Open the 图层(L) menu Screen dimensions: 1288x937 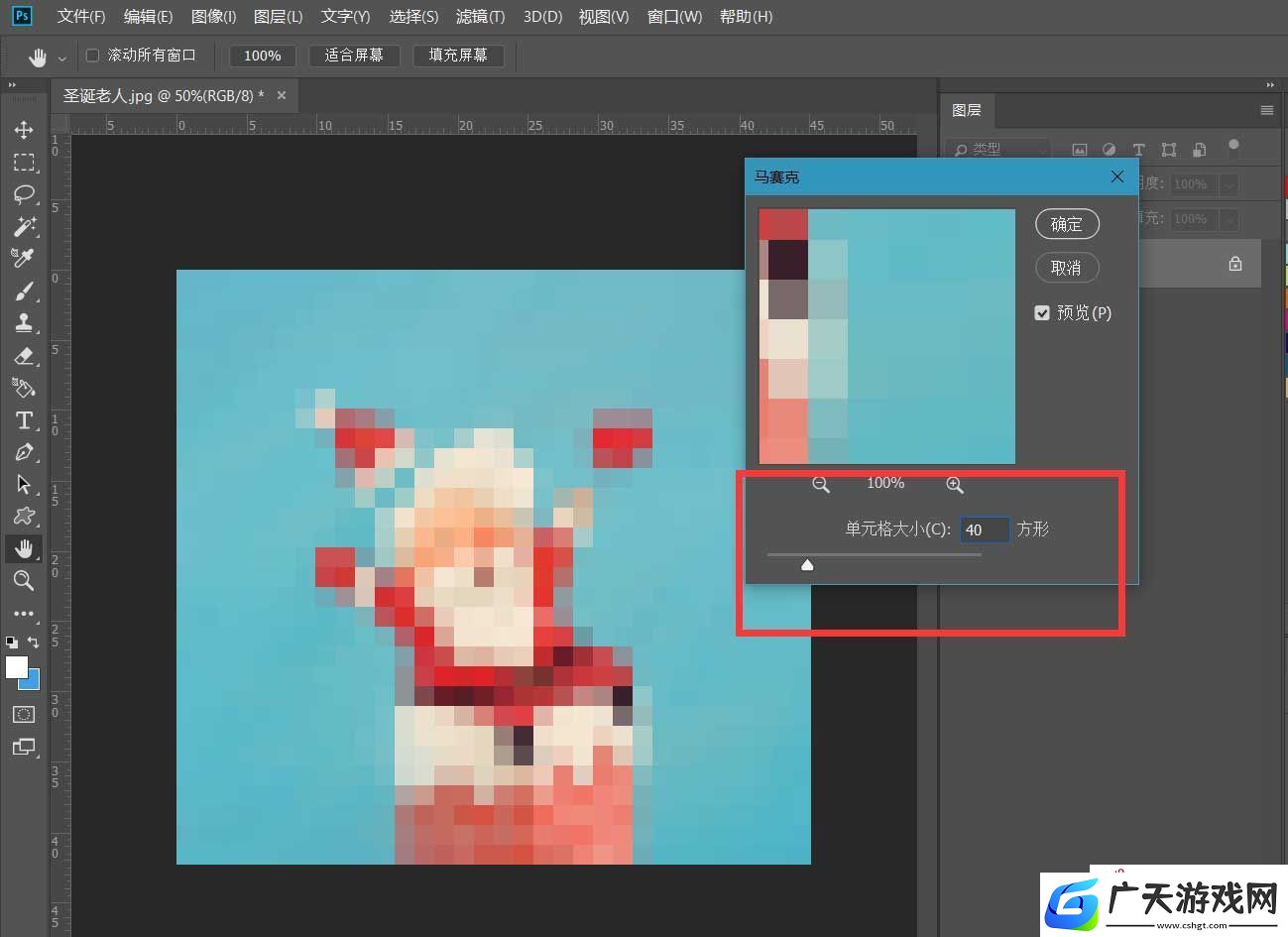278,17
